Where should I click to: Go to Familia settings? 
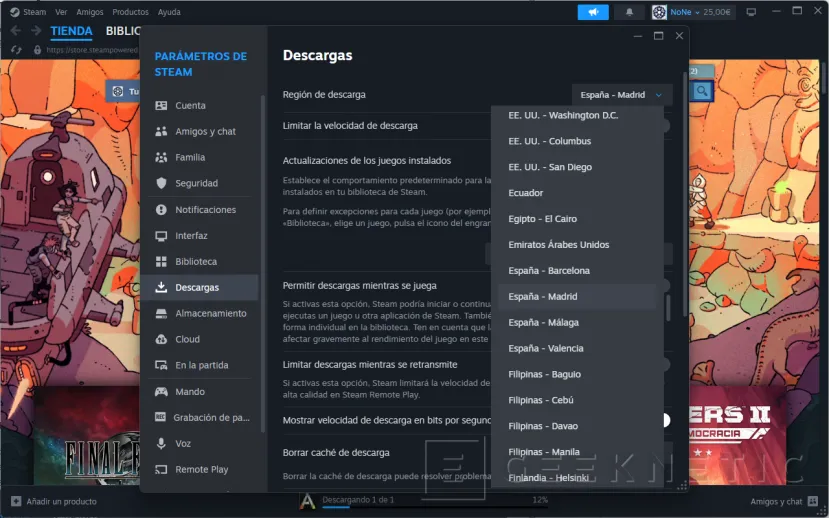point(199,157)
